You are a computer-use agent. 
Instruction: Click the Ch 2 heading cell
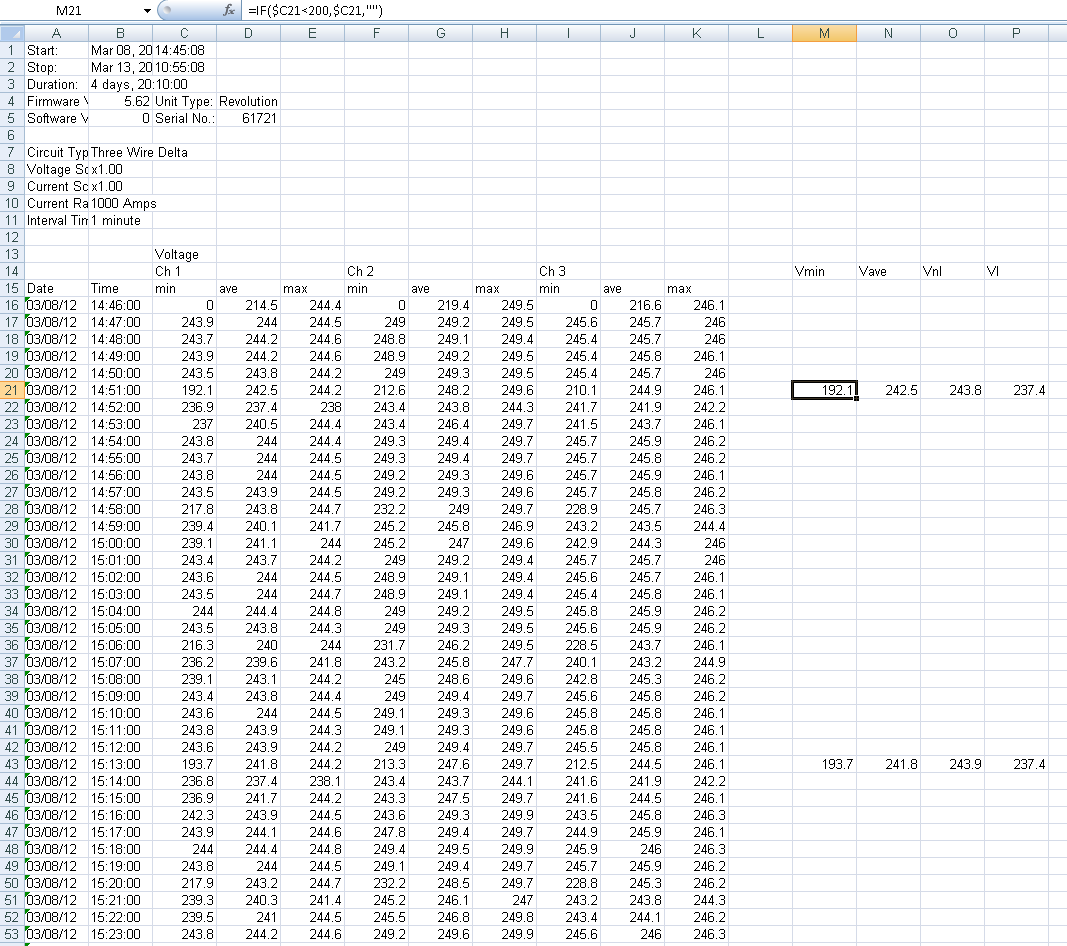(x=376, y=271)
